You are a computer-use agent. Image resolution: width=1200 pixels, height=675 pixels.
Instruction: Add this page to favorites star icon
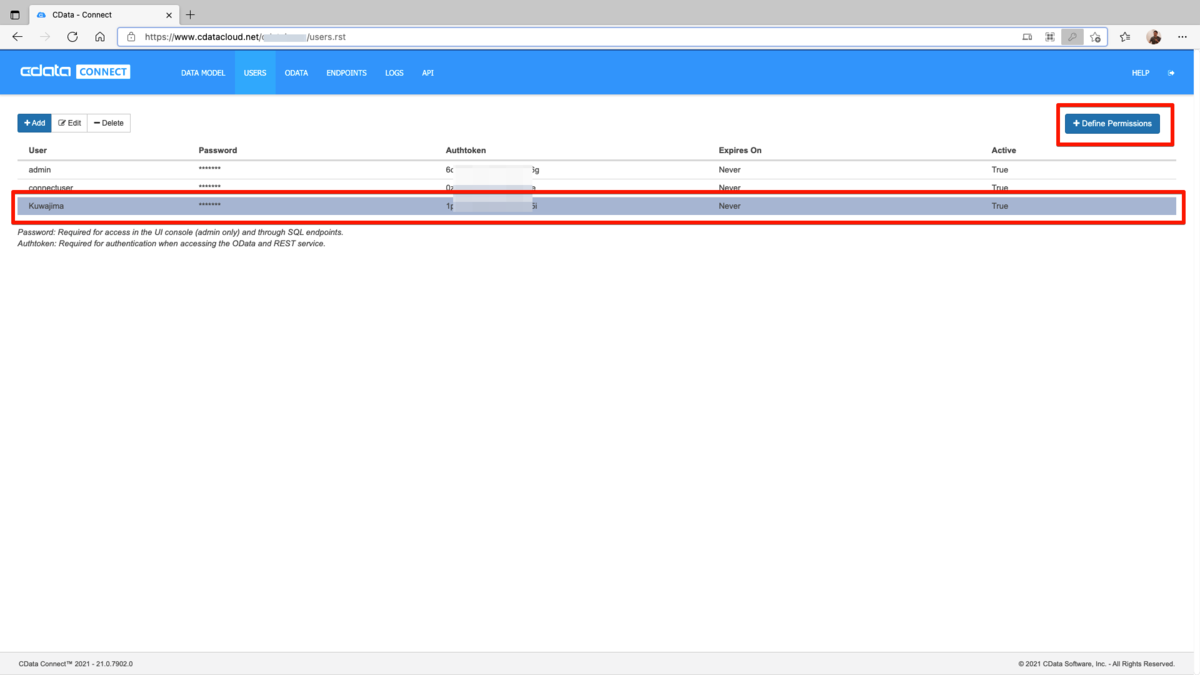(x=1095, y=37)
